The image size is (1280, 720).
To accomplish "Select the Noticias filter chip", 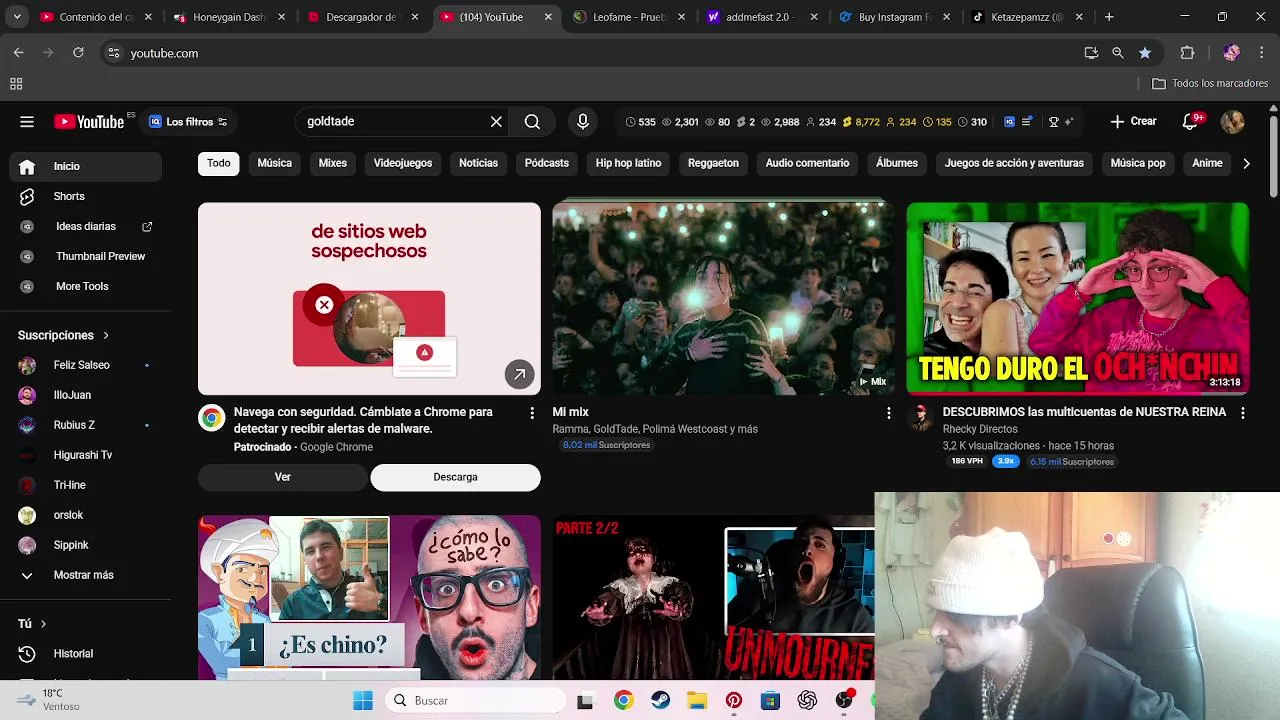I will tap(478, 163).
